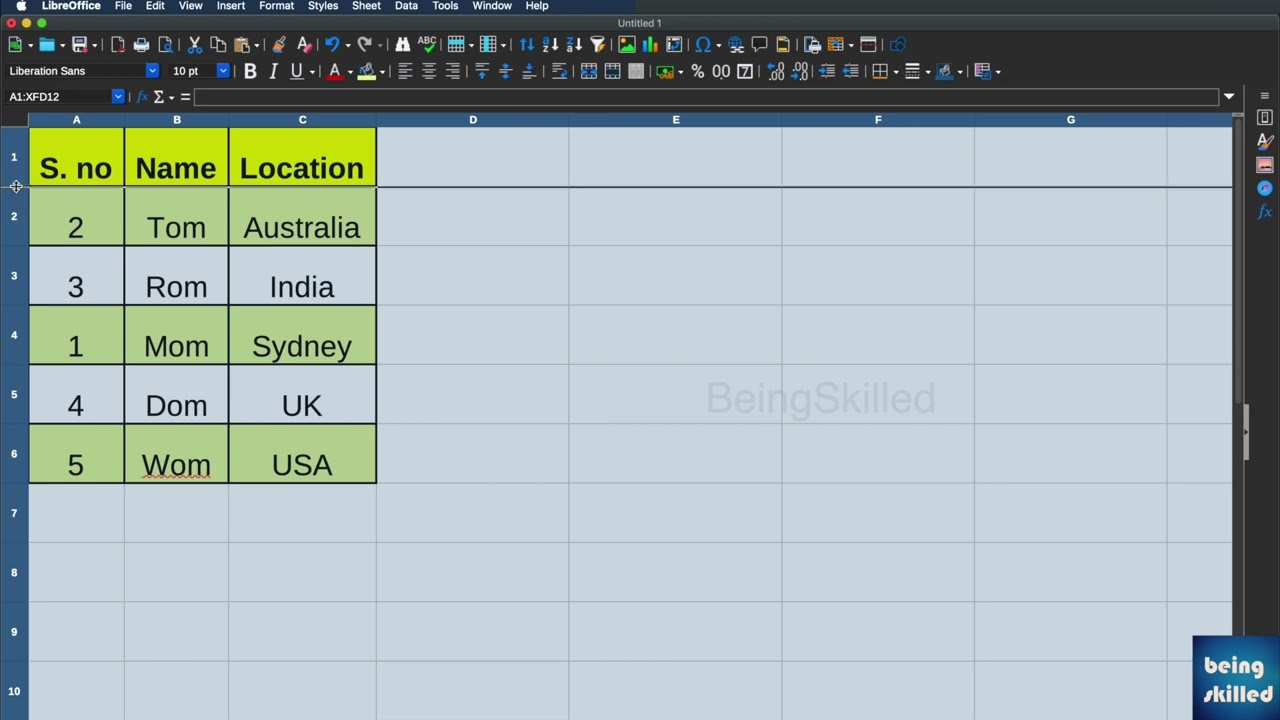The width and height of the screenshot is (1280, 720).
Task: Click the Export as PDF icon
Action: pos(118,44)
